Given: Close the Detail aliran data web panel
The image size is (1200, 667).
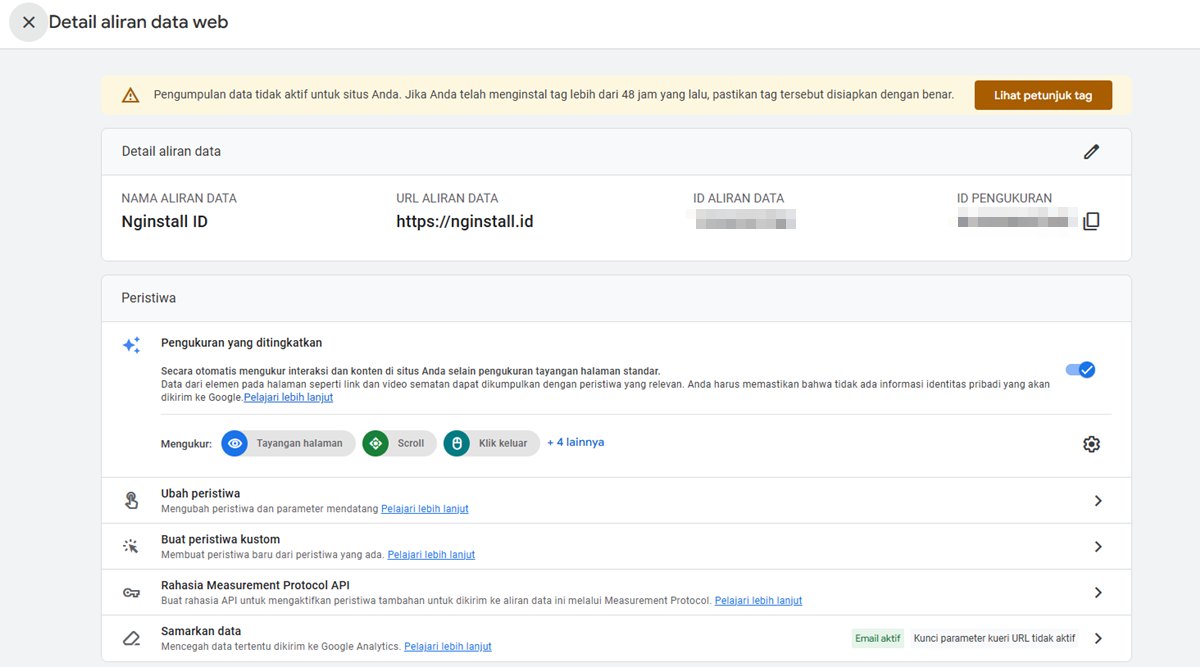Looking at the screenshot, I should [28, 22].
